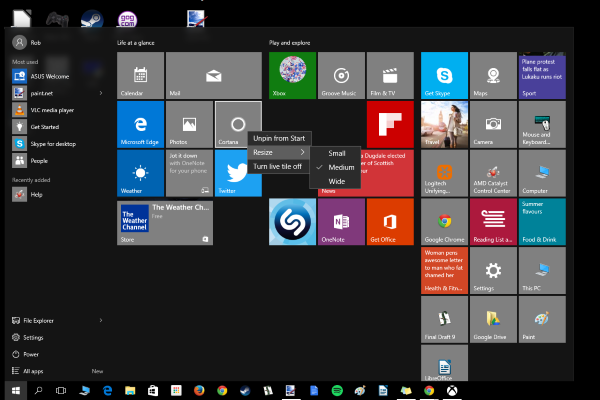The image size is (600, 400).
Task: Open the Photos tile
Action: click(189, 124)
